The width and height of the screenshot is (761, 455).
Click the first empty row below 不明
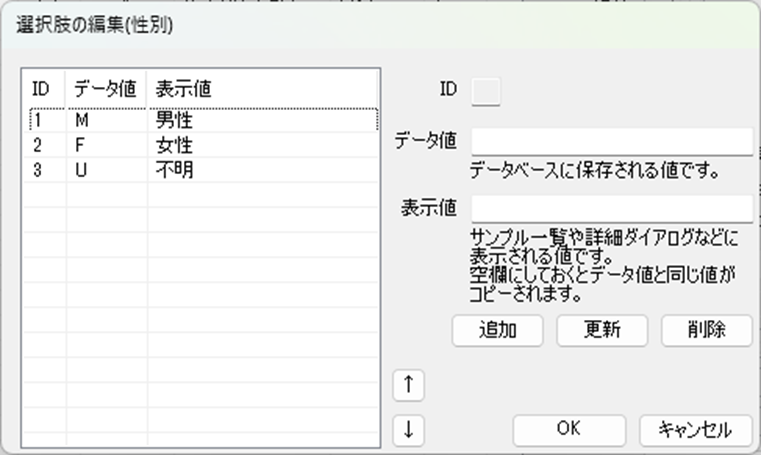click(x=200, y=195)
